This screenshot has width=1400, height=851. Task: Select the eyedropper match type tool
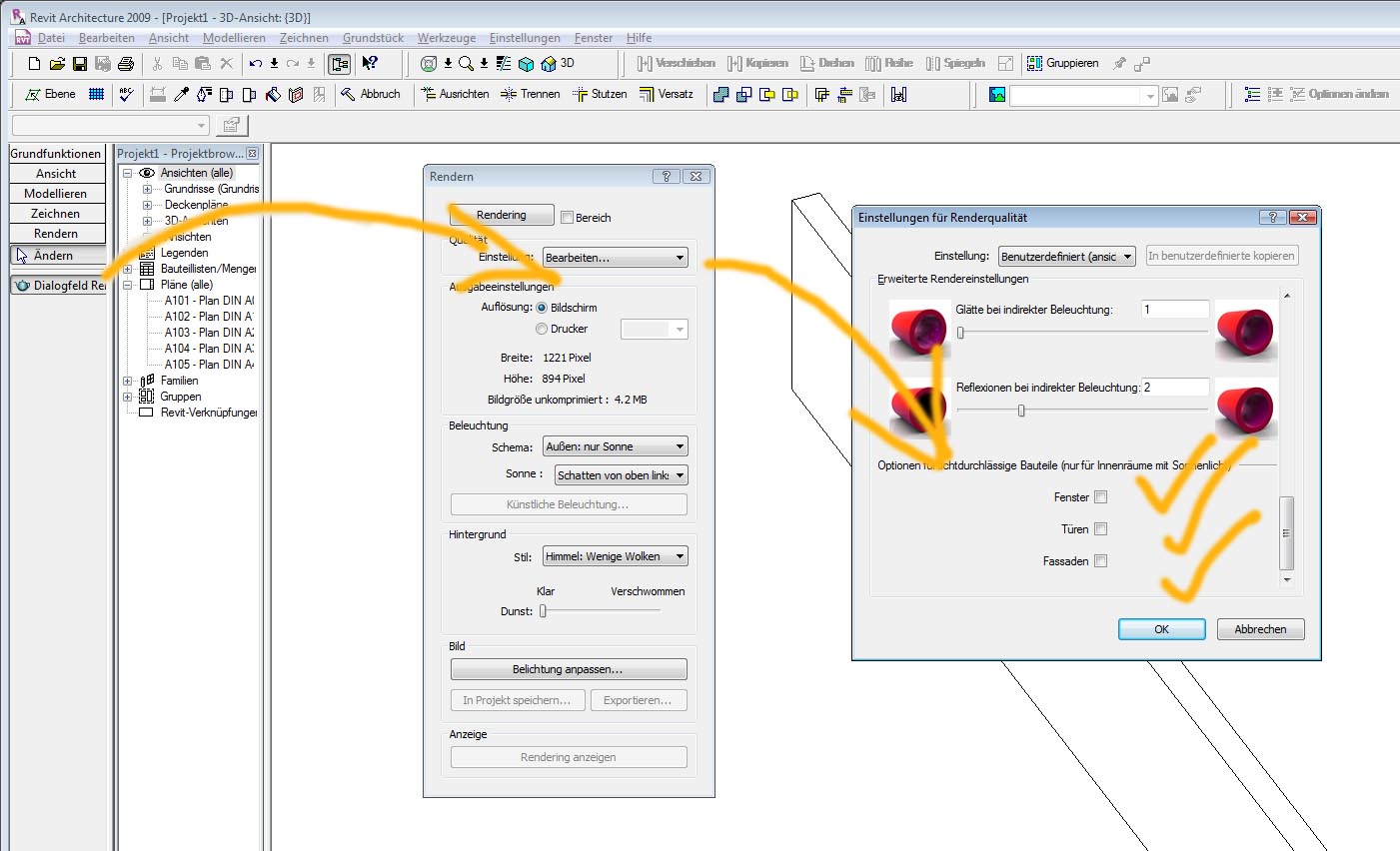[181, 94]
